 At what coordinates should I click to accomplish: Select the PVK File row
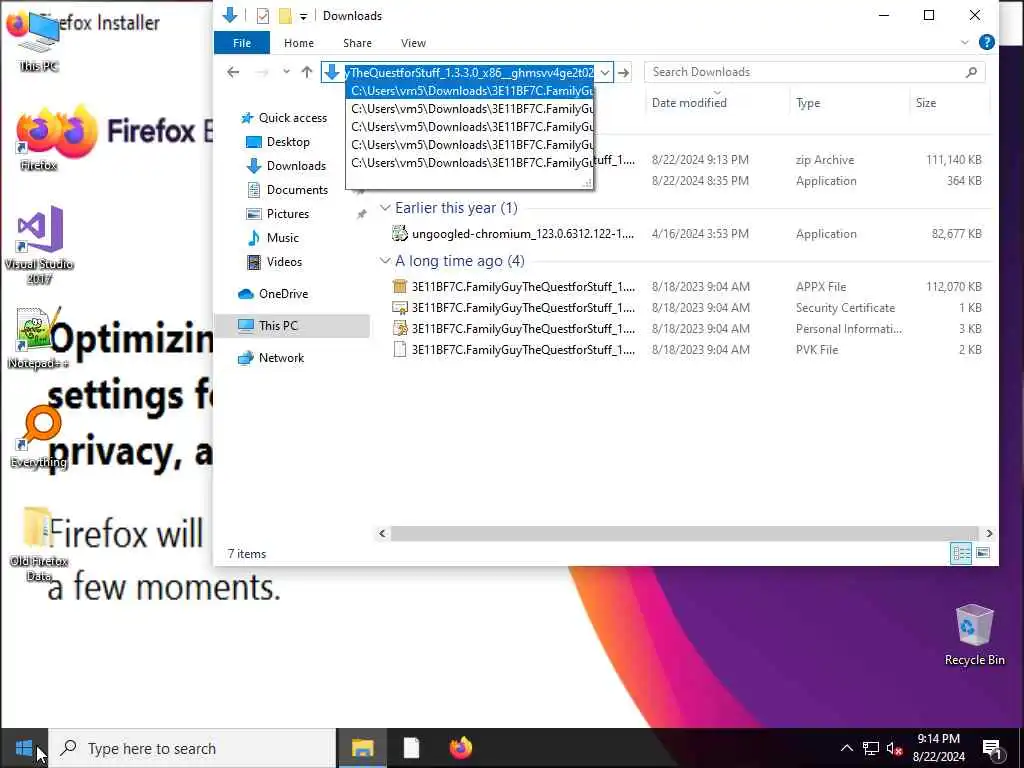point(688,349)
